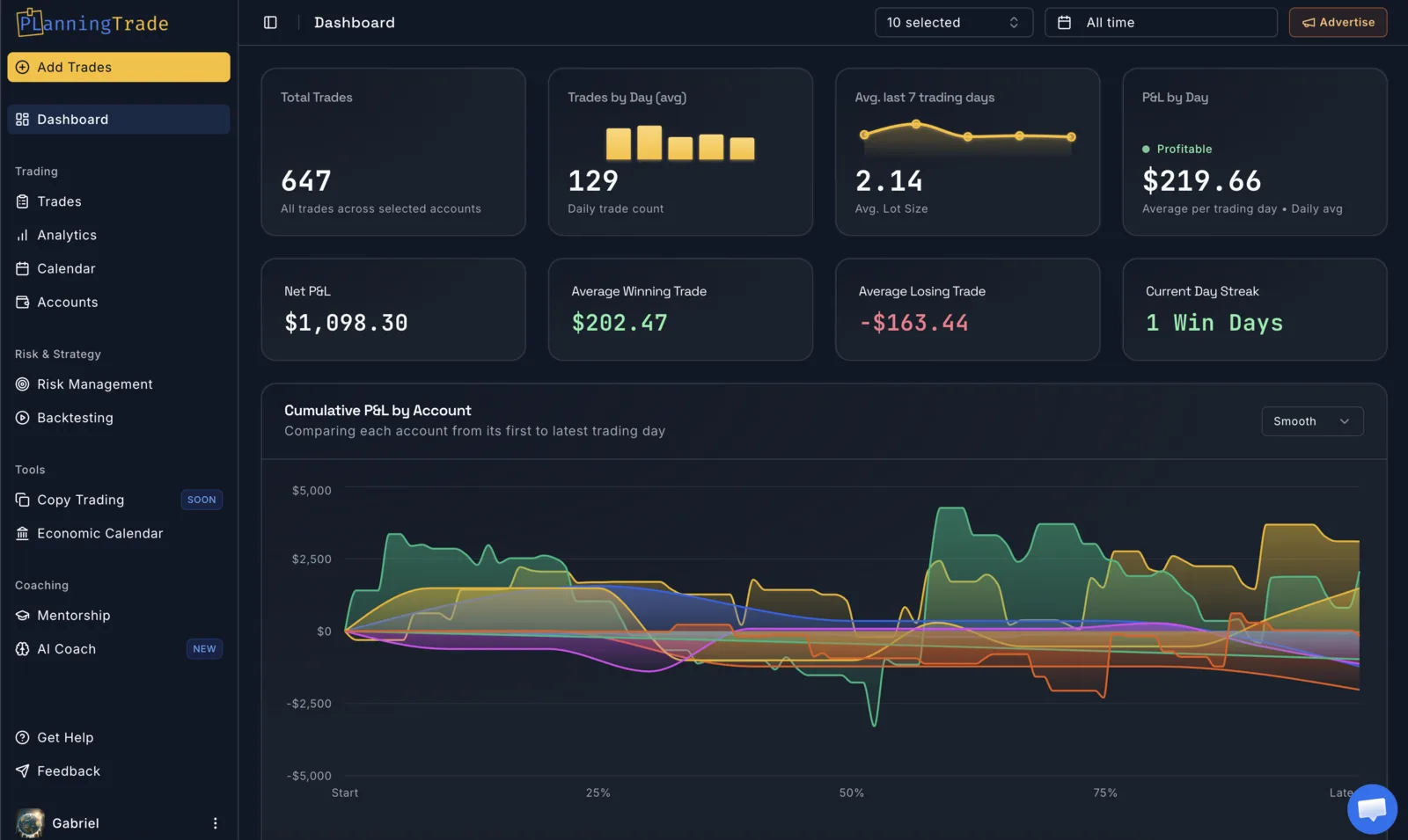The image size is (1408, 840).
Task: Click the Add Trades button
Action: (x=119, y=67)
